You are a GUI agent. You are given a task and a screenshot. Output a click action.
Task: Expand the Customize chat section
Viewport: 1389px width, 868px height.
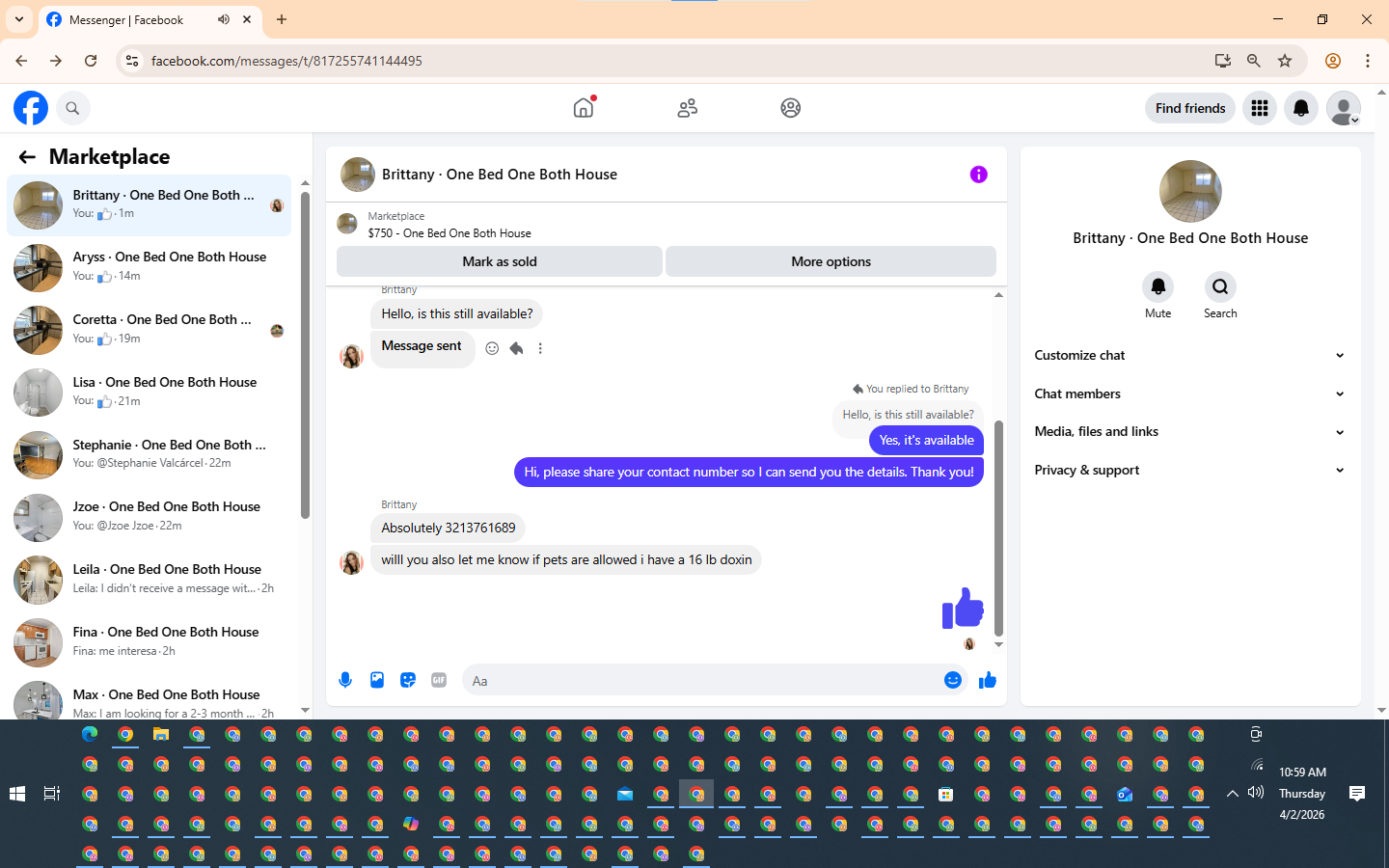point(1190,355)
